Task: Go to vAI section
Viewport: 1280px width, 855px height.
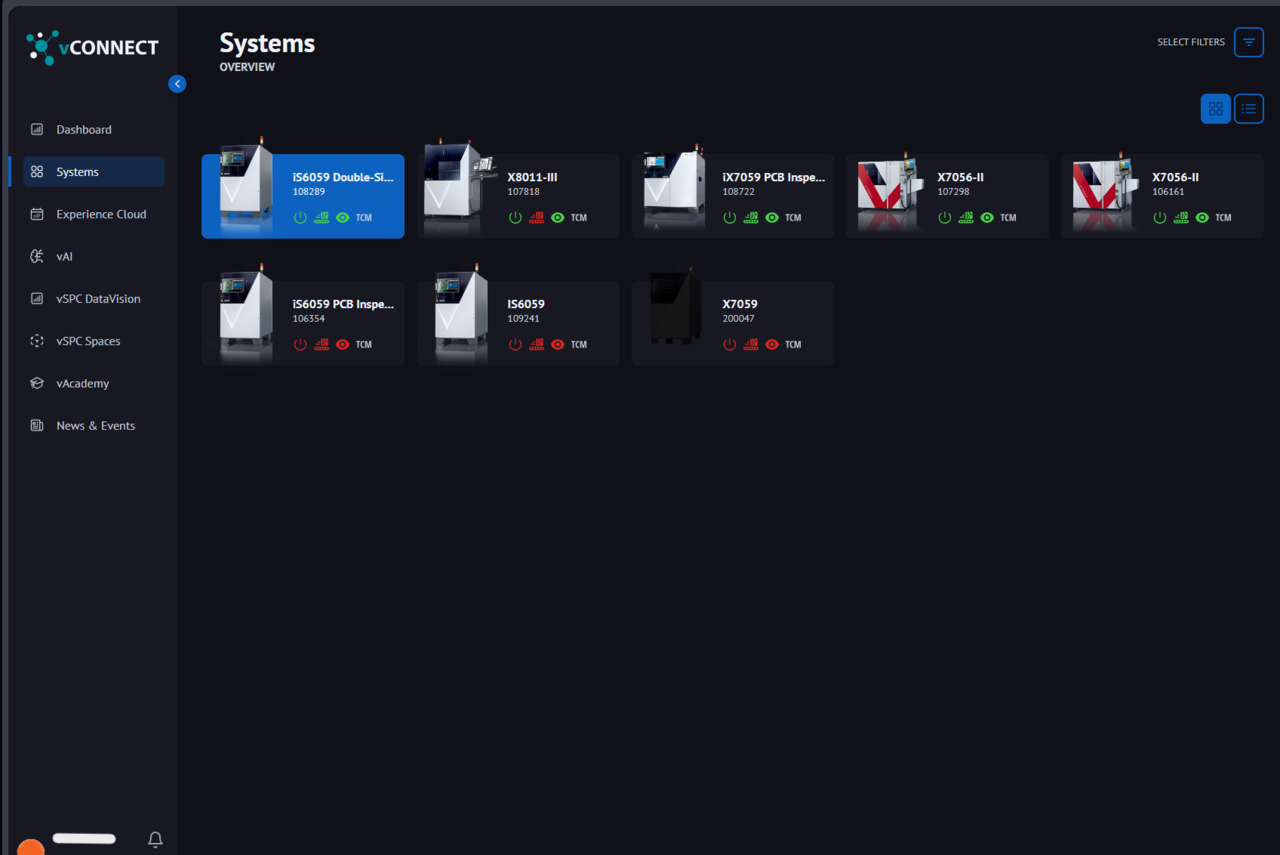Action: pos(64,257)
